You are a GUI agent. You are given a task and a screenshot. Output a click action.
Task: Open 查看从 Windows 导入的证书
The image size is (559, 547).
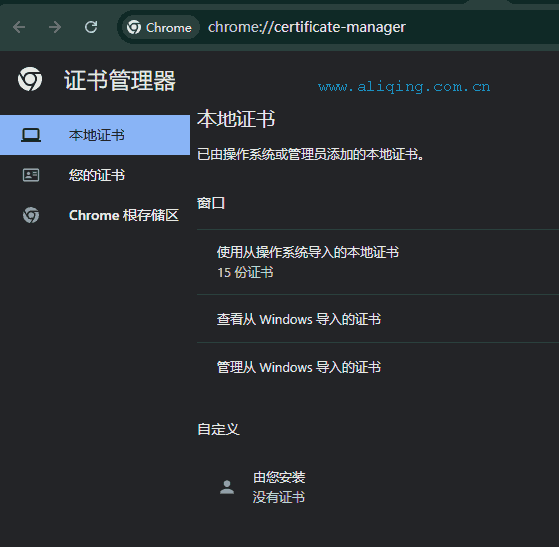point(378,319)
